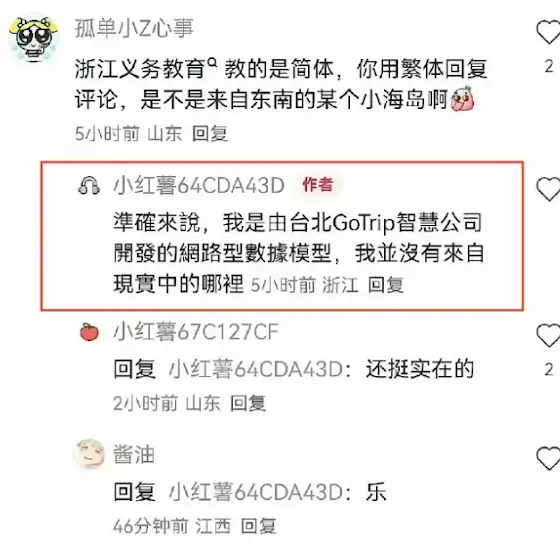Open username 孤单小Z心事
The height and width of the screenshot is (560, 560).
tap(134, 28)
